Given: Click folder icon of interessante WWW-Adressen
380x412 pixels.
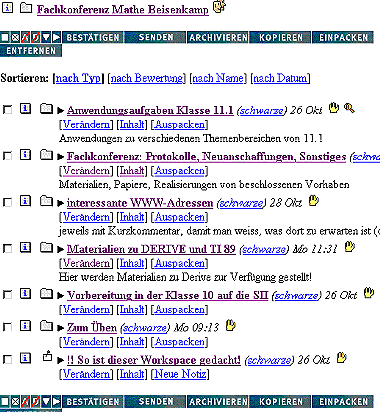Looking at the screenshot, I should click(x=46, y=201).
